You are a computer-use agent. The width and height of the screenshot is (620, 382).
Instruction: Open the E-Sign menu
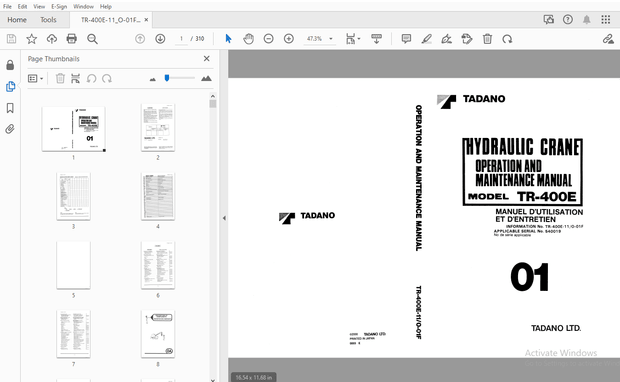coord(59,6)
